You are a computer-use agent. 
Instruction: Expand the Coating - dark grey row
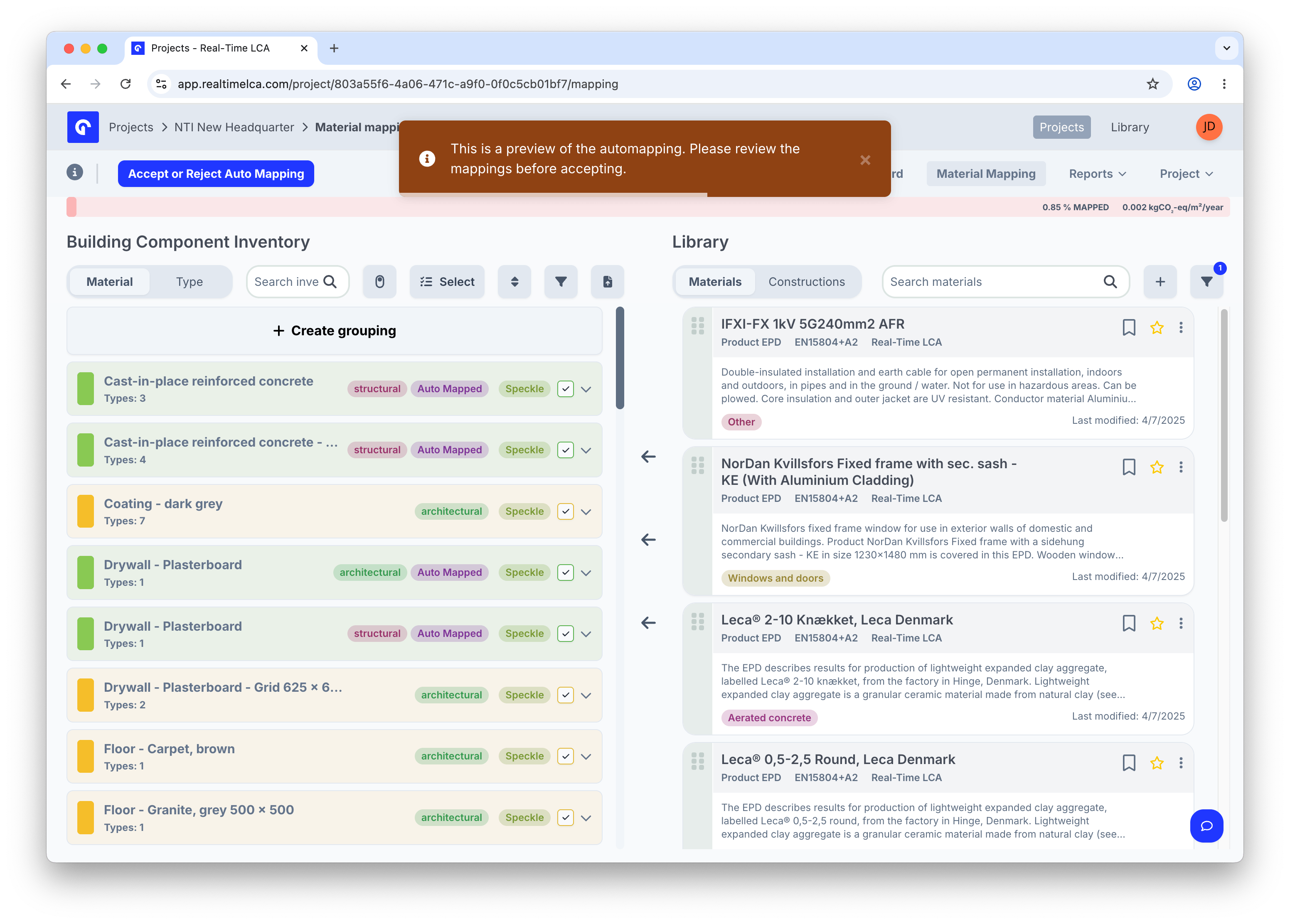tap(586, 512)
